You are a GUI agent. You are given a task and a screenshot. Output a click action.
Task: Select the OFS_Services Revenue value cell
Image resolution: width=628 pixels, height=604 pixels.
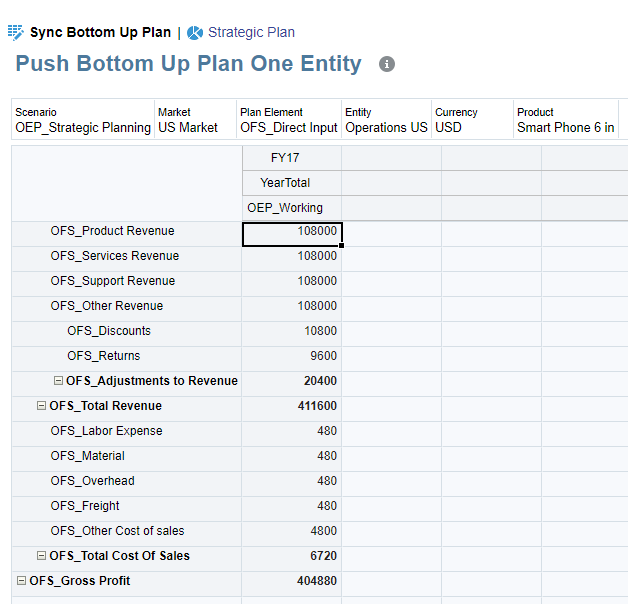[292, 259]
